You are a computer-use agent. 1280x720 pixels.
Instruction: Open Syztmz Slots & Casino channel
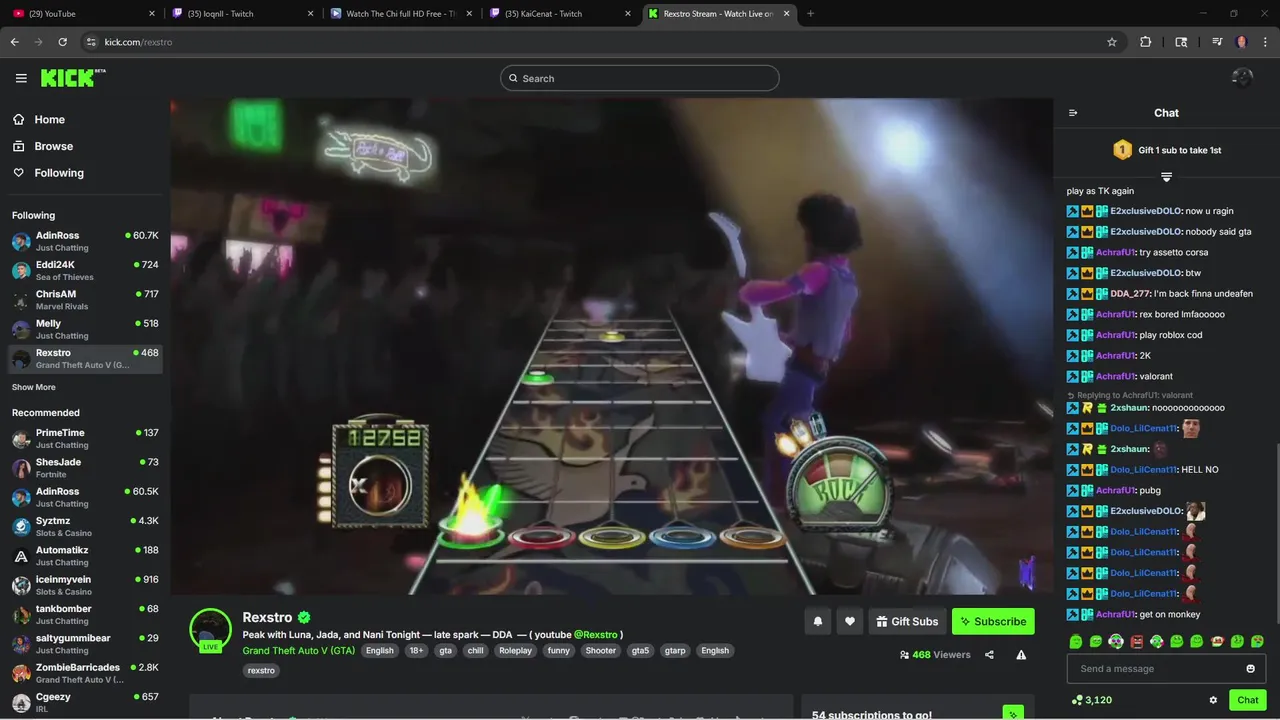85,527
